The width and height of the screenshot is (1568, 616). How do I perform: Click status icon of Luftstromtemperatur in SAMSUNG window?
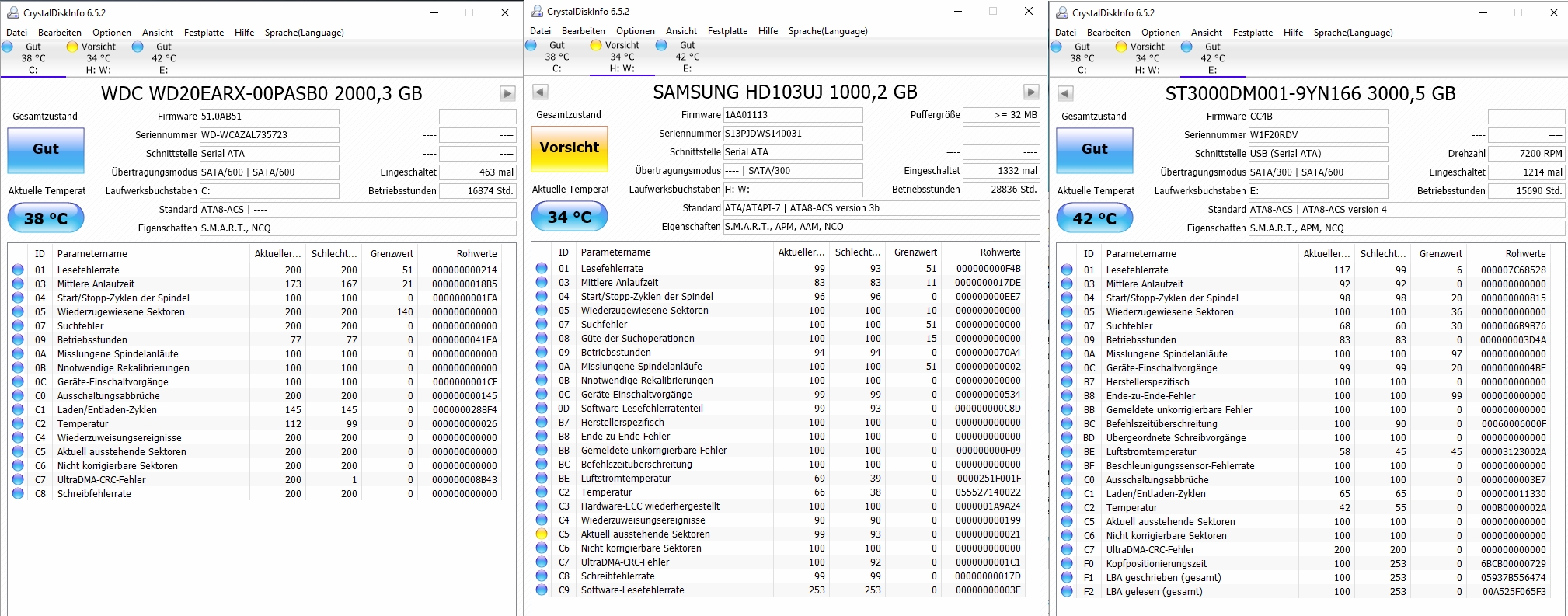542,478
